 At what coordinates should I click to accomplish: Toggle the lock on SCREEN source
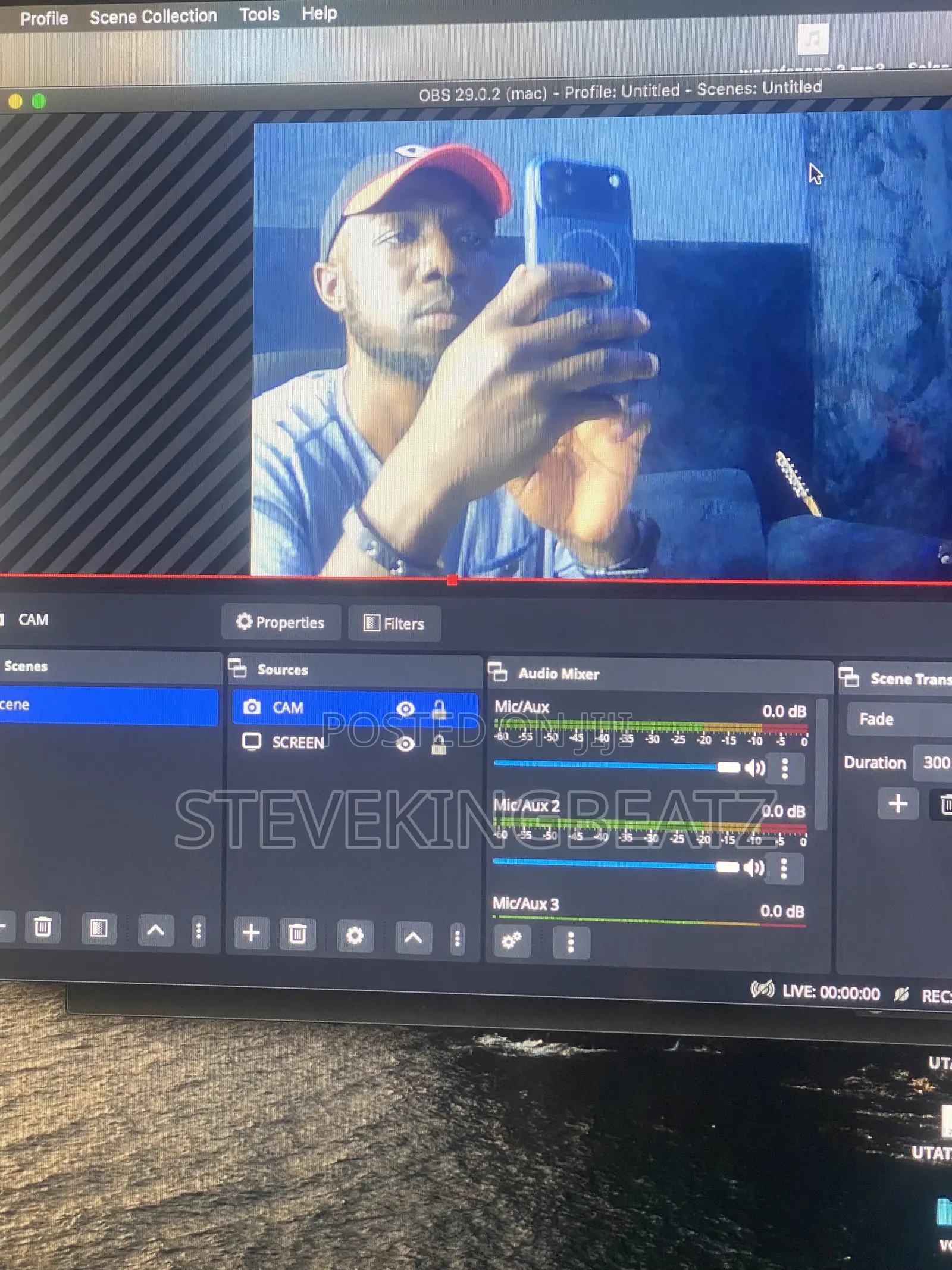(x=439, y=744)
